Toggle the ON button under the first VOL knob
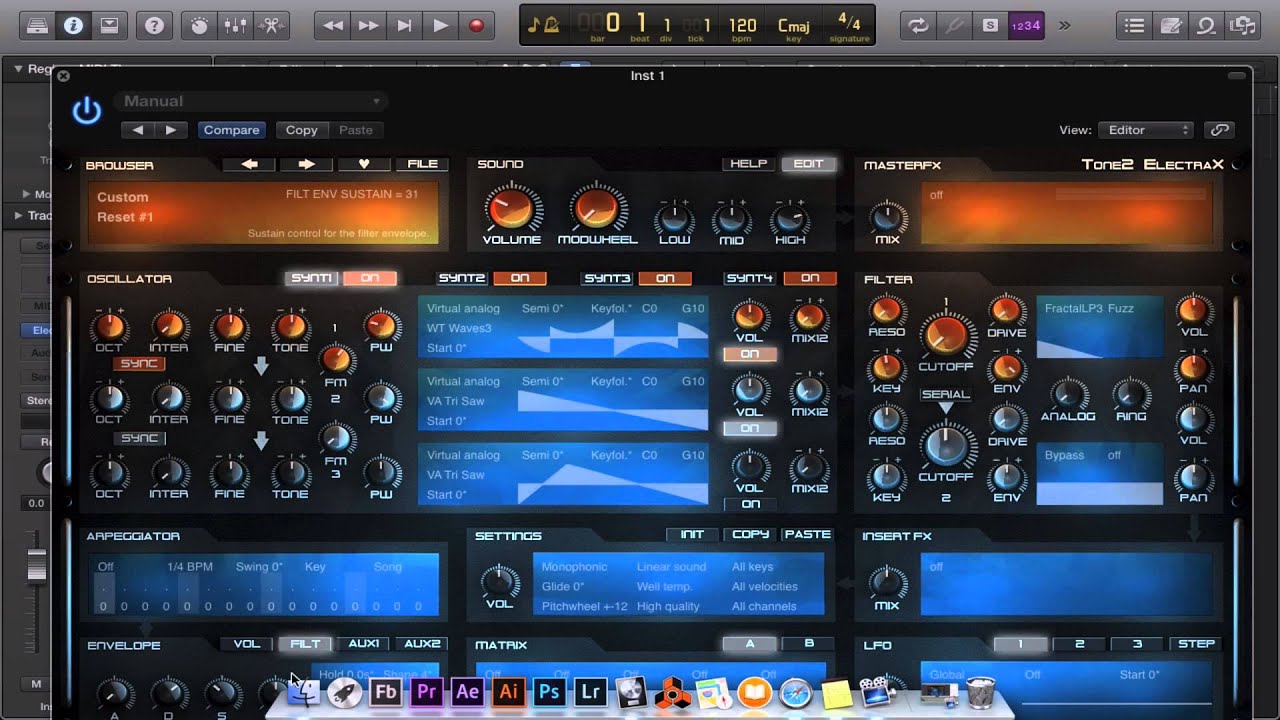 click(x=750, y=354)
